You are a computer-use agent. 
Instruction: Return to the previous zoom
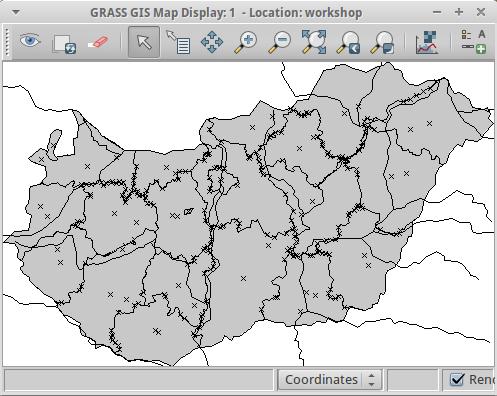coord(348,42)
